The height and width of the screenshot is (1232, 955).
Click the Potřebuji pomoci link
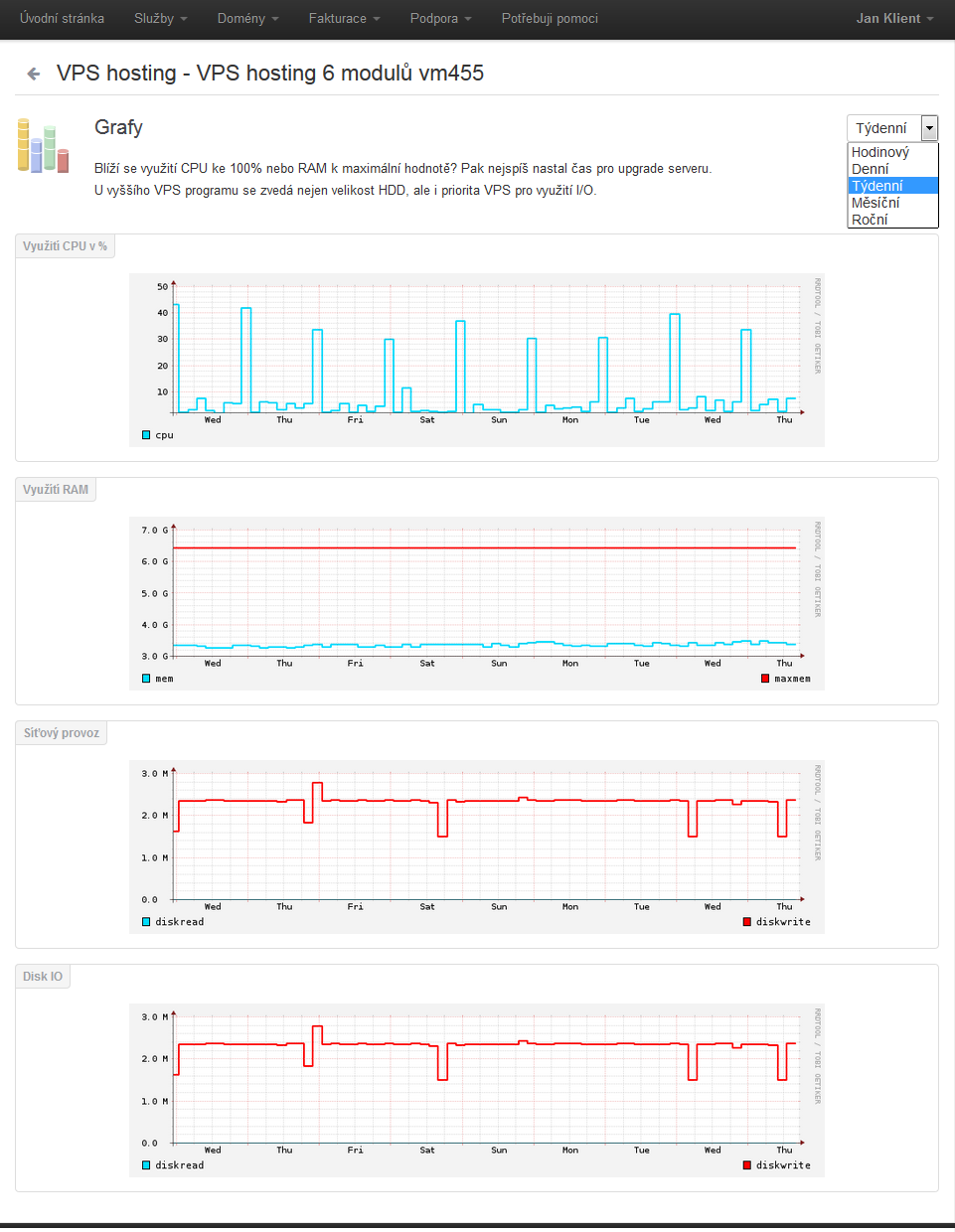click(550, 19)
